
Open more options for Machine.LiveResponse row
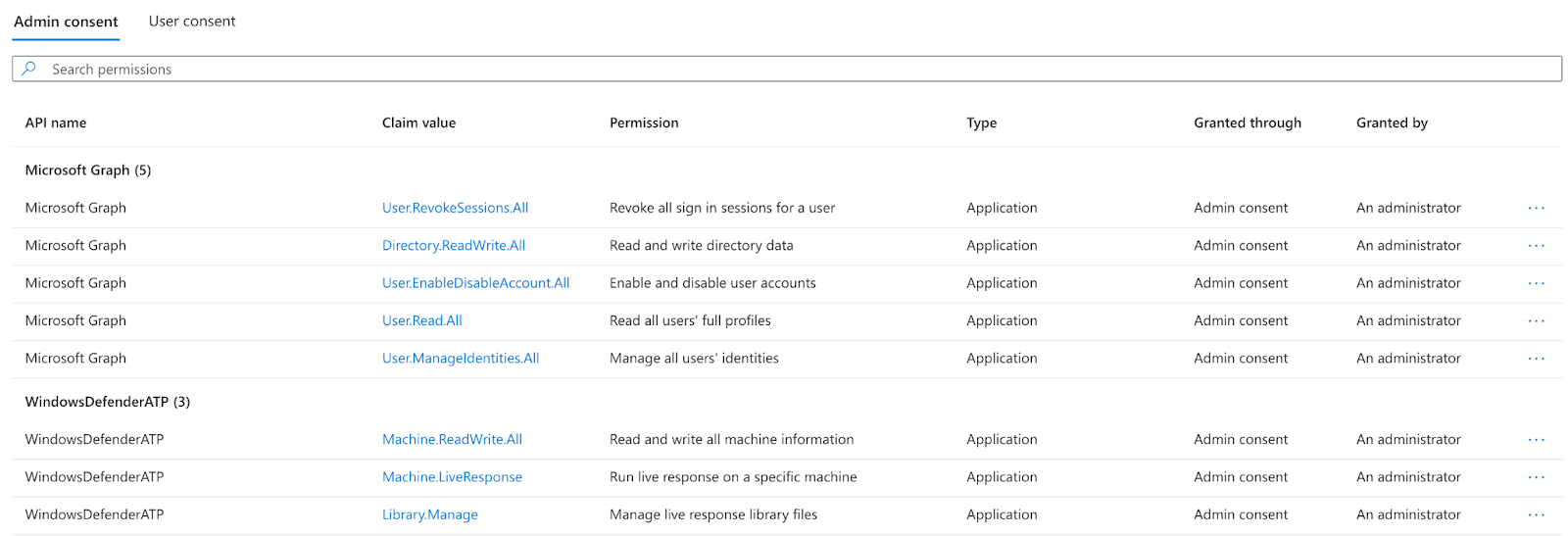(x=1536, y=477)
